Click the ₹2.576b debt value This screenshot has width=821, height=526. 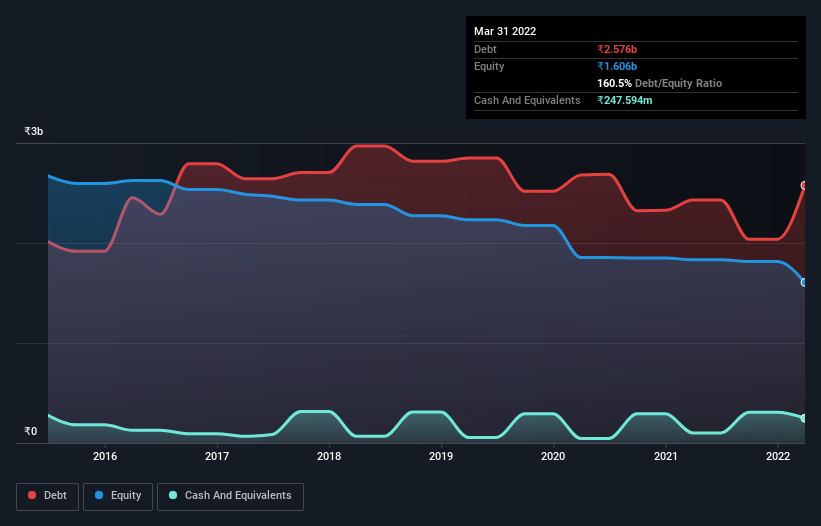click(617, 49)
